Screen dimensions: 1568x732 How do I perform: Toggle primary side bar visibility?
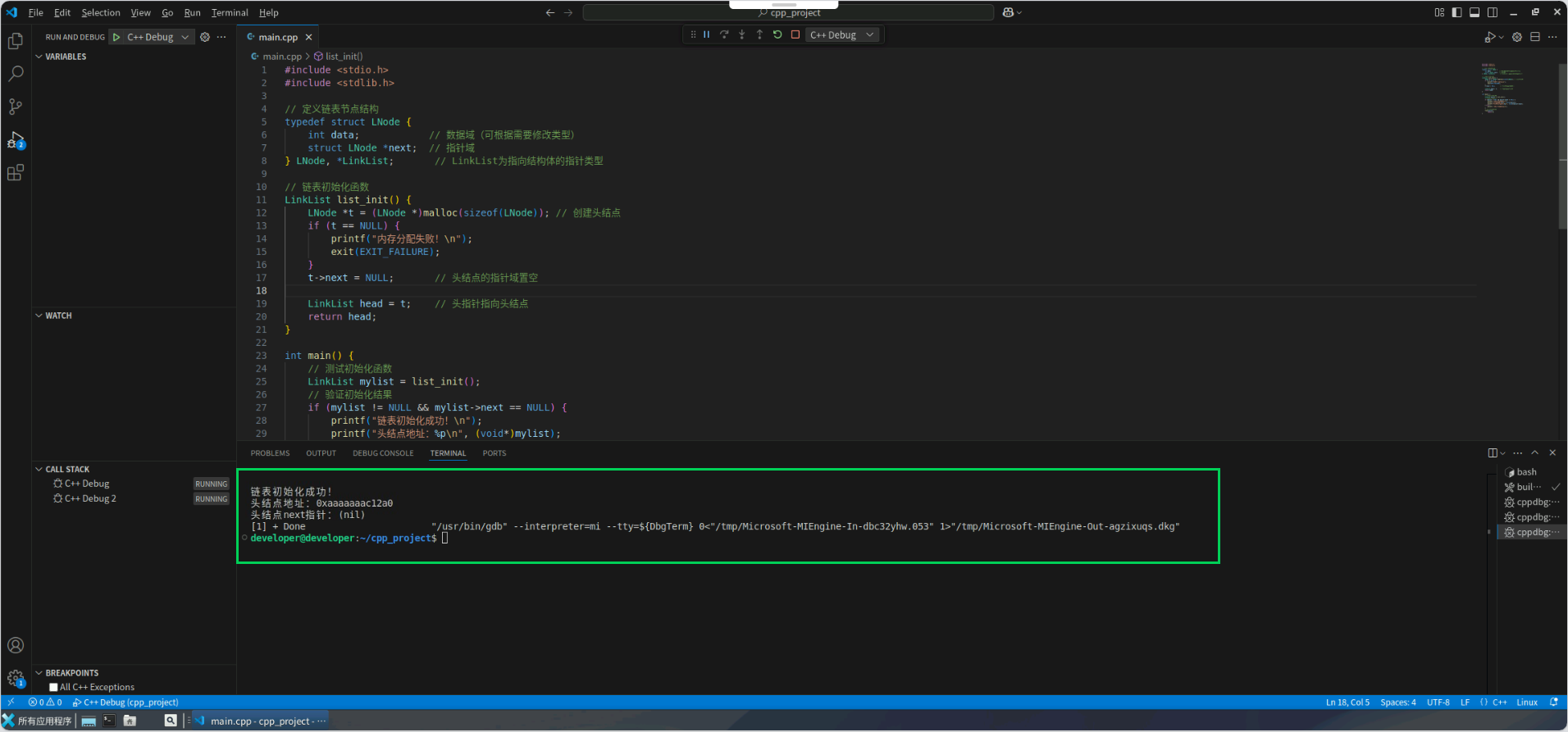click(x=1457, y=12)
